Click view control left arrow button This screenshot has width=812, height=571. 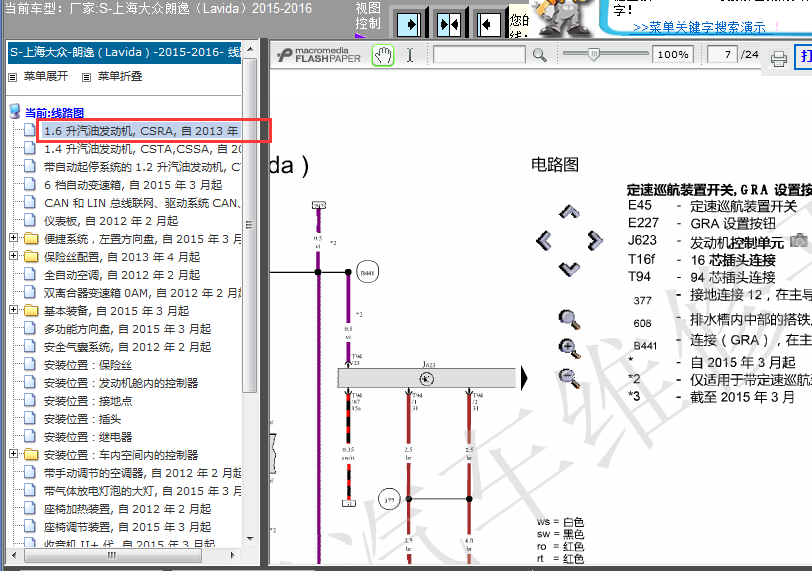tap(488, 24)
